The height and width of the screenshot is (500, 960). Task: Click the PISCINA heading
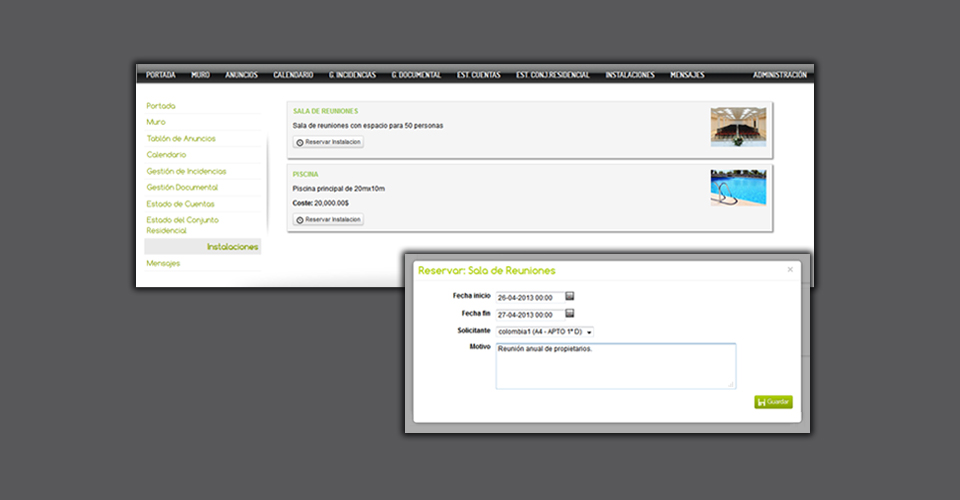pyautogui.click(x=306, y=174)
